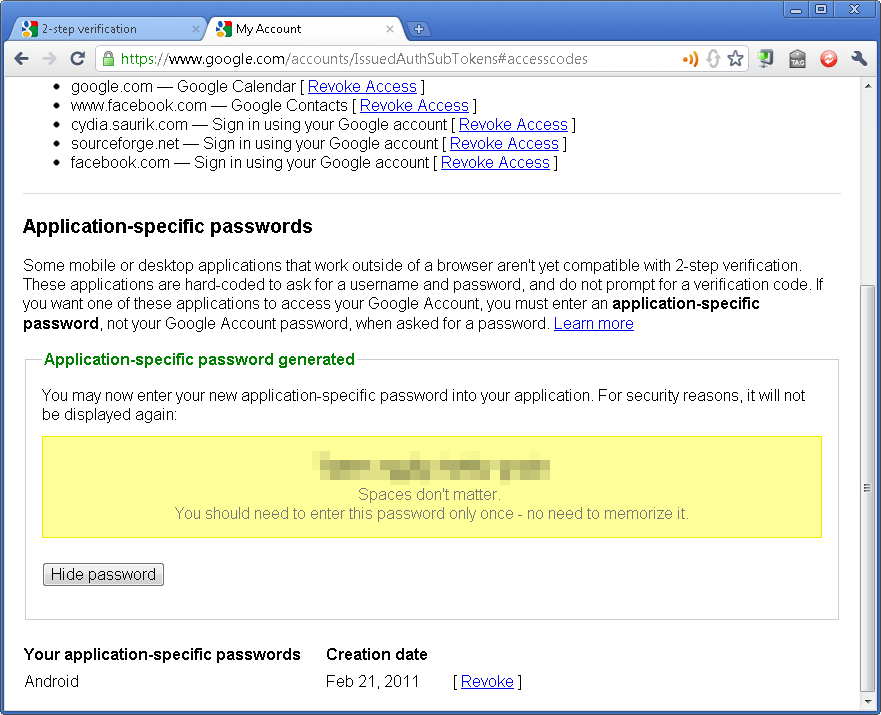This screenshot has width=881, height=715.
Task: Click the Google favicon on the 2-step verification tab
Action: tap(29, 29)
